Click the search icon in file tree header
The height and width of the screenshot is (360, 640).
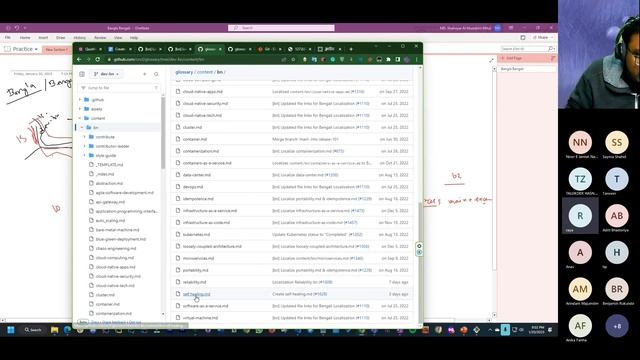click(156, 74)
